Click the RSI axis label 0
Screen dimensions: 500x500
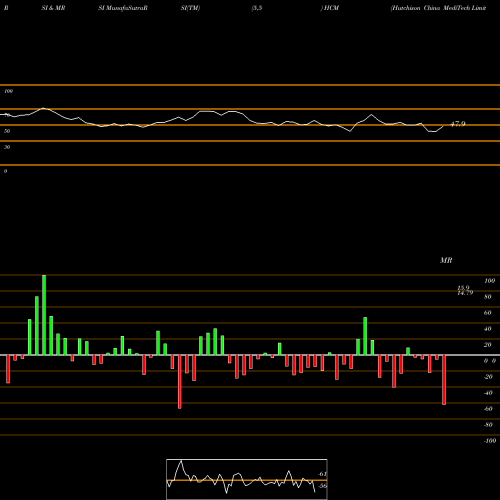(5, 171)
